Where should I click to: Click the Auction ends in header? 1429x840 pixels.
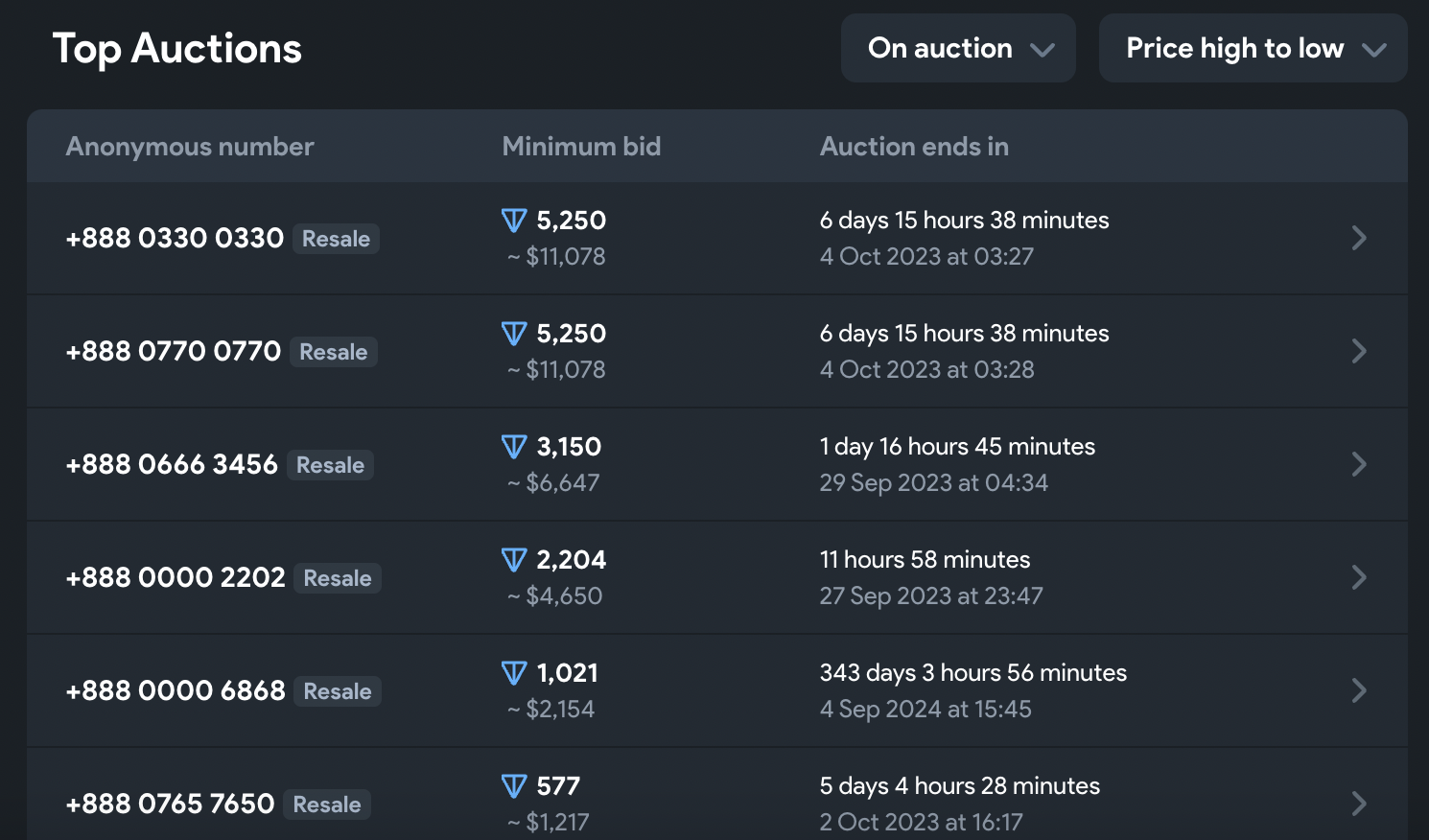[x=914, y=147]
